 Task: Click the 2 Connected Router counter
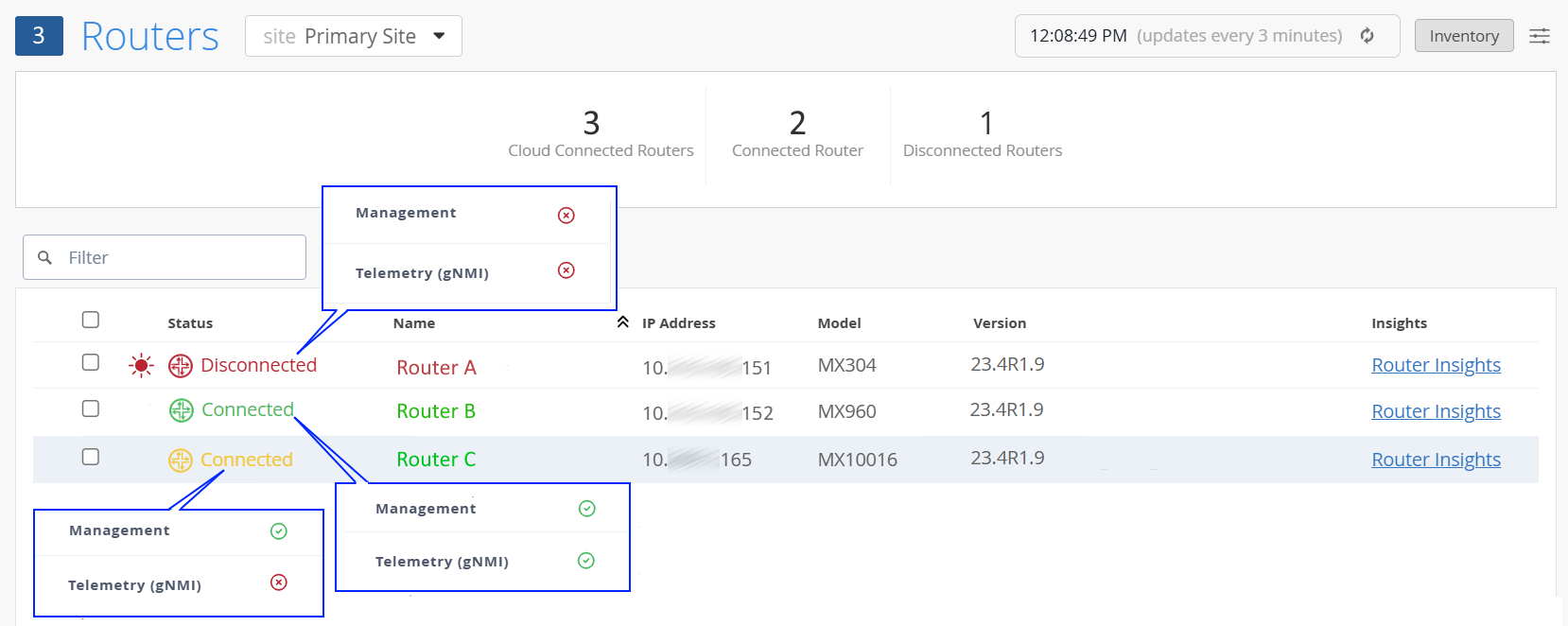click(x=797, y=134)
